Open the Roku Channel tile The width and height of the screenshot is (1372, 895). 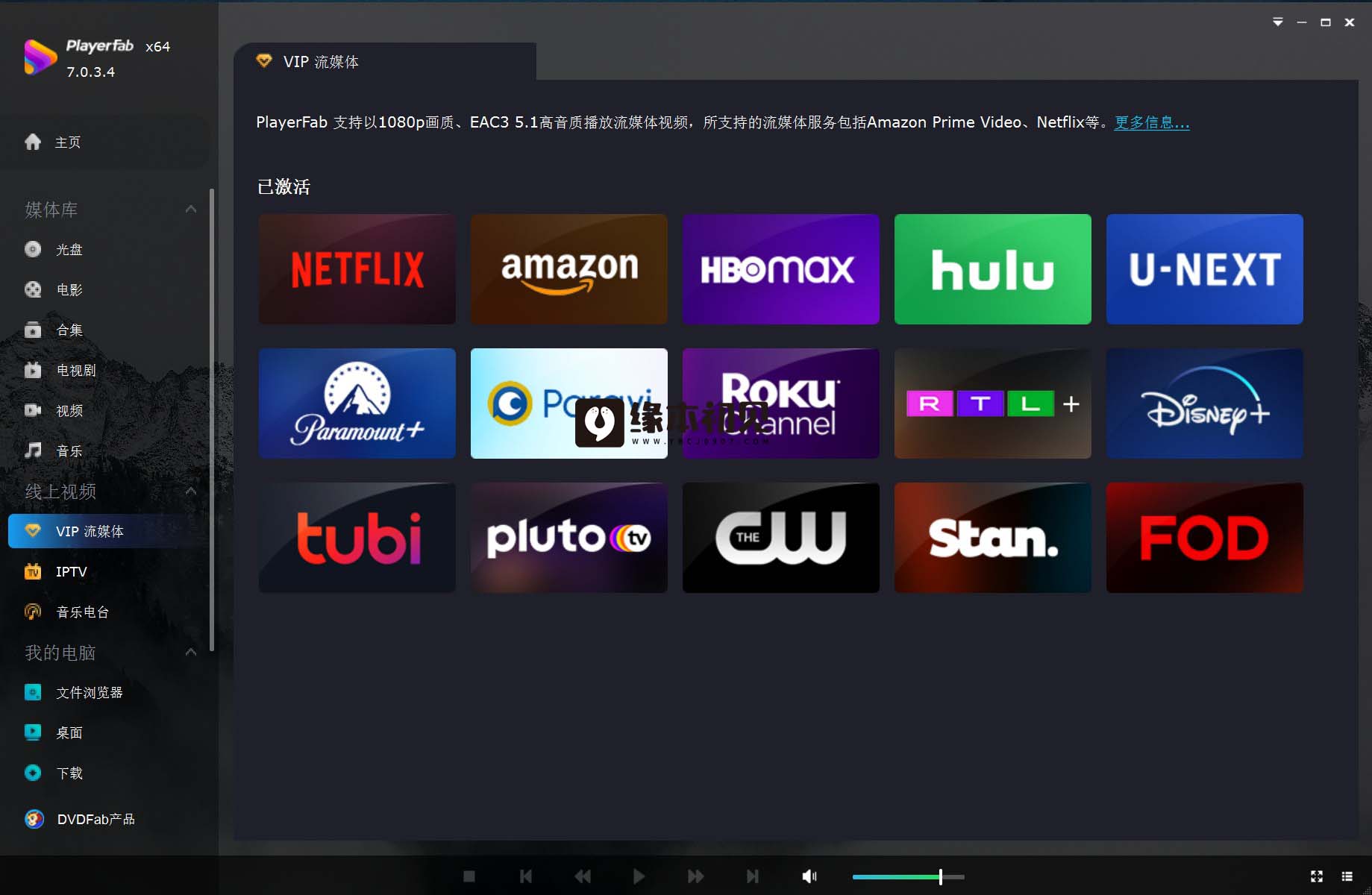click(x=780, y=403)
